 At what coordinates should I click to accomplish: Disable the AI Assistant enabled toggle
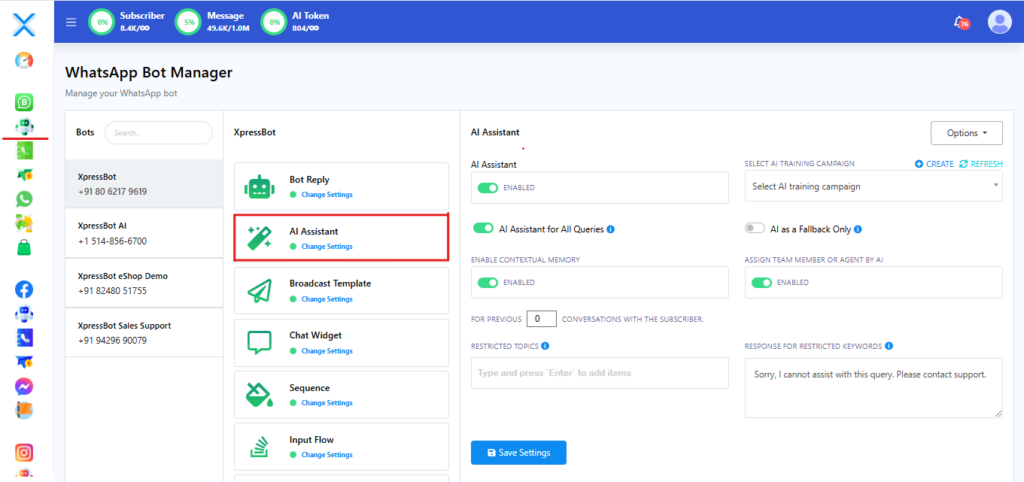click(x=488, y=187)
